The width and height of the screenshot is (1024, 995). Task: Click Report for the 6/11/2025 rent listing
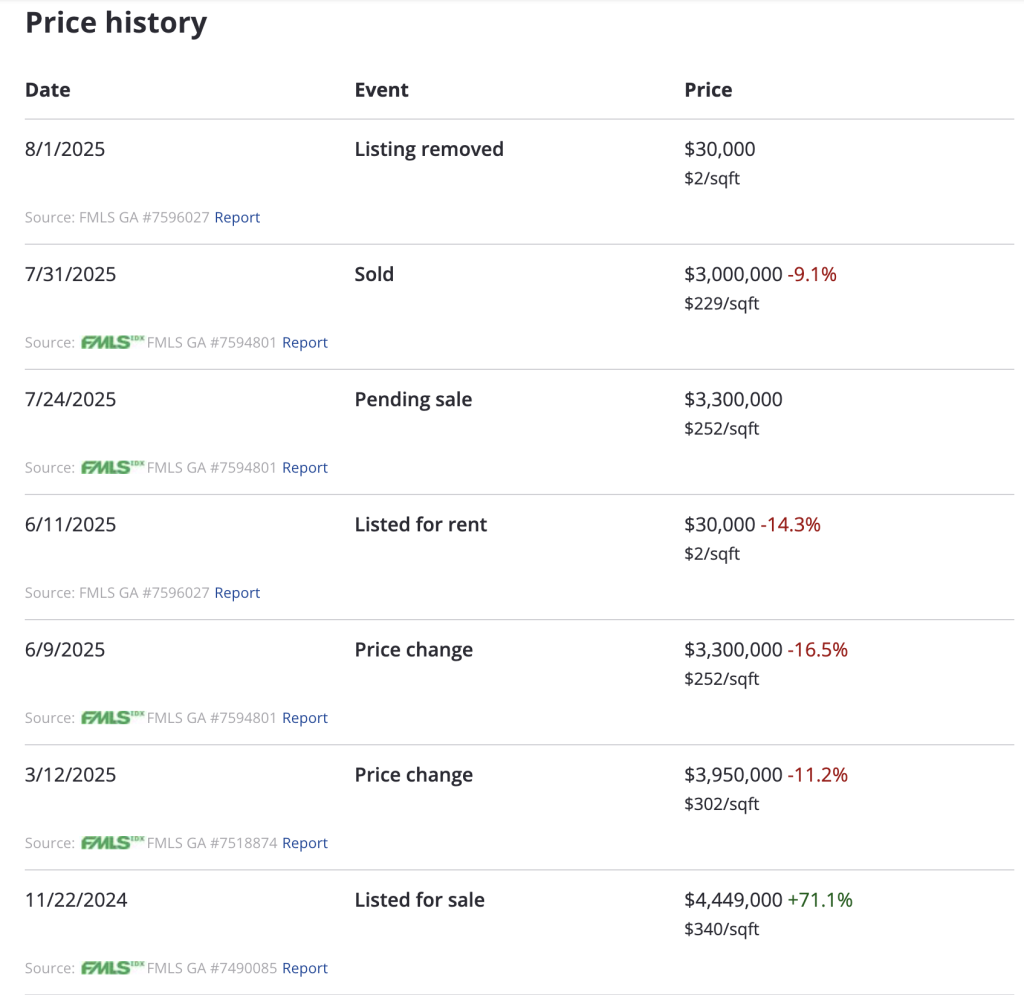coord(237,592)
